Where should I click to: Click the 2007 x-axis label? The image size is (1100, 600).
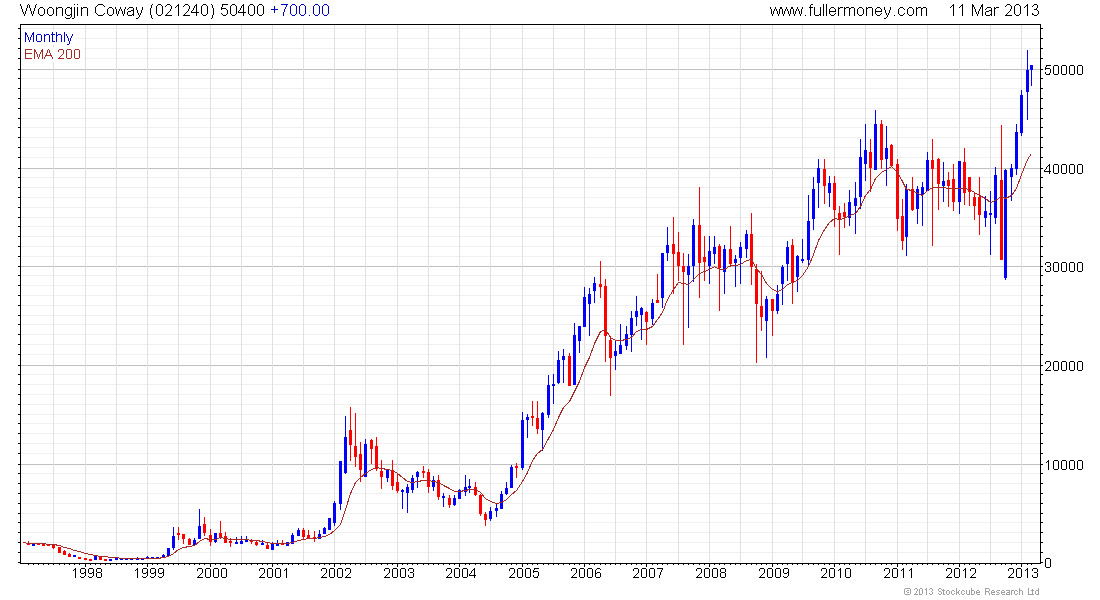point(648,573)
